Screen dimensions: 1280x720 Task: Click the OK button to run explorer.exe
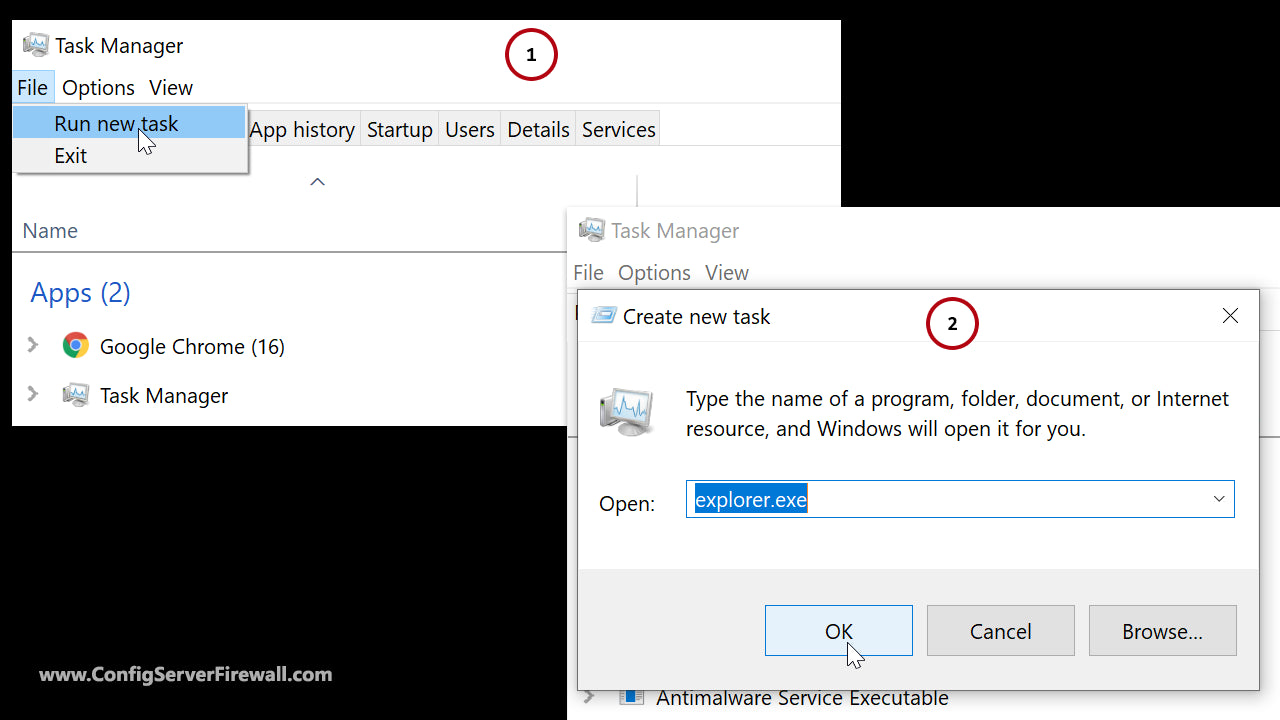[x=838, y=630]
